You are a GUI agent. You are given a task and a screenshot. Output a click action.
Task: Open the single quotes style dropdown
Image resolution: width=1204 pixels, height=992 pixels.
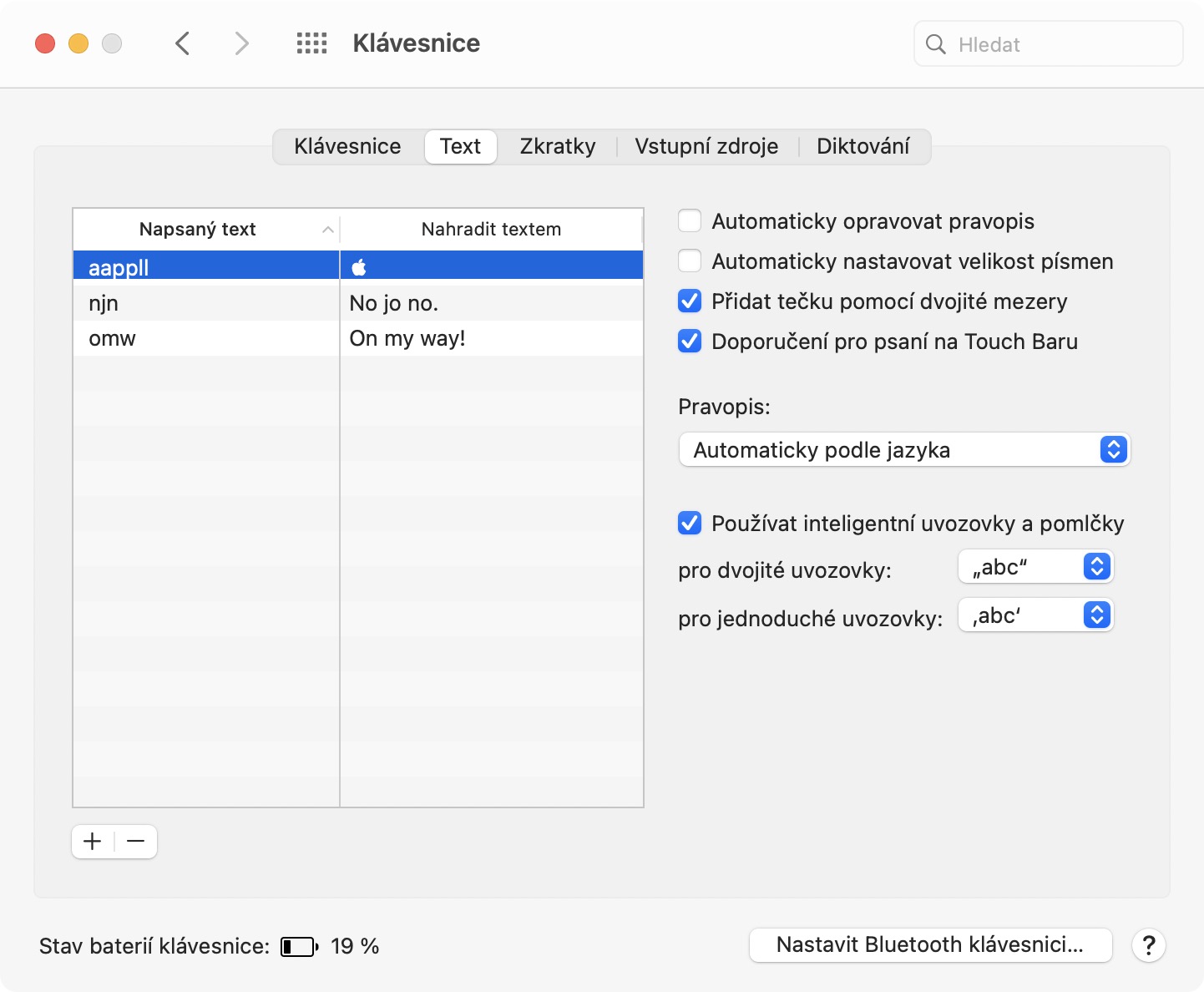[x=1035, y=615]
